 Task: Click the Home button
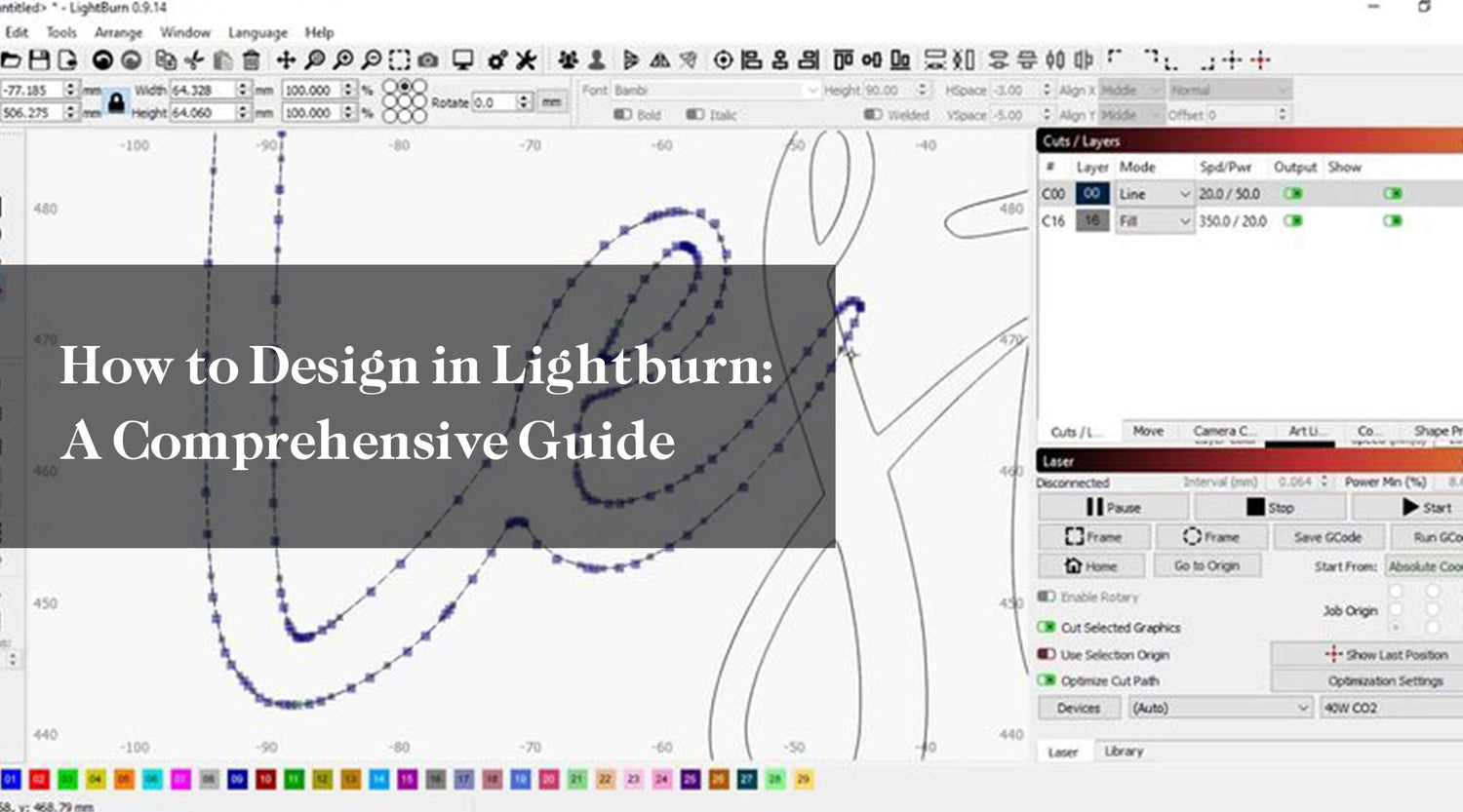coord(1092,566)
